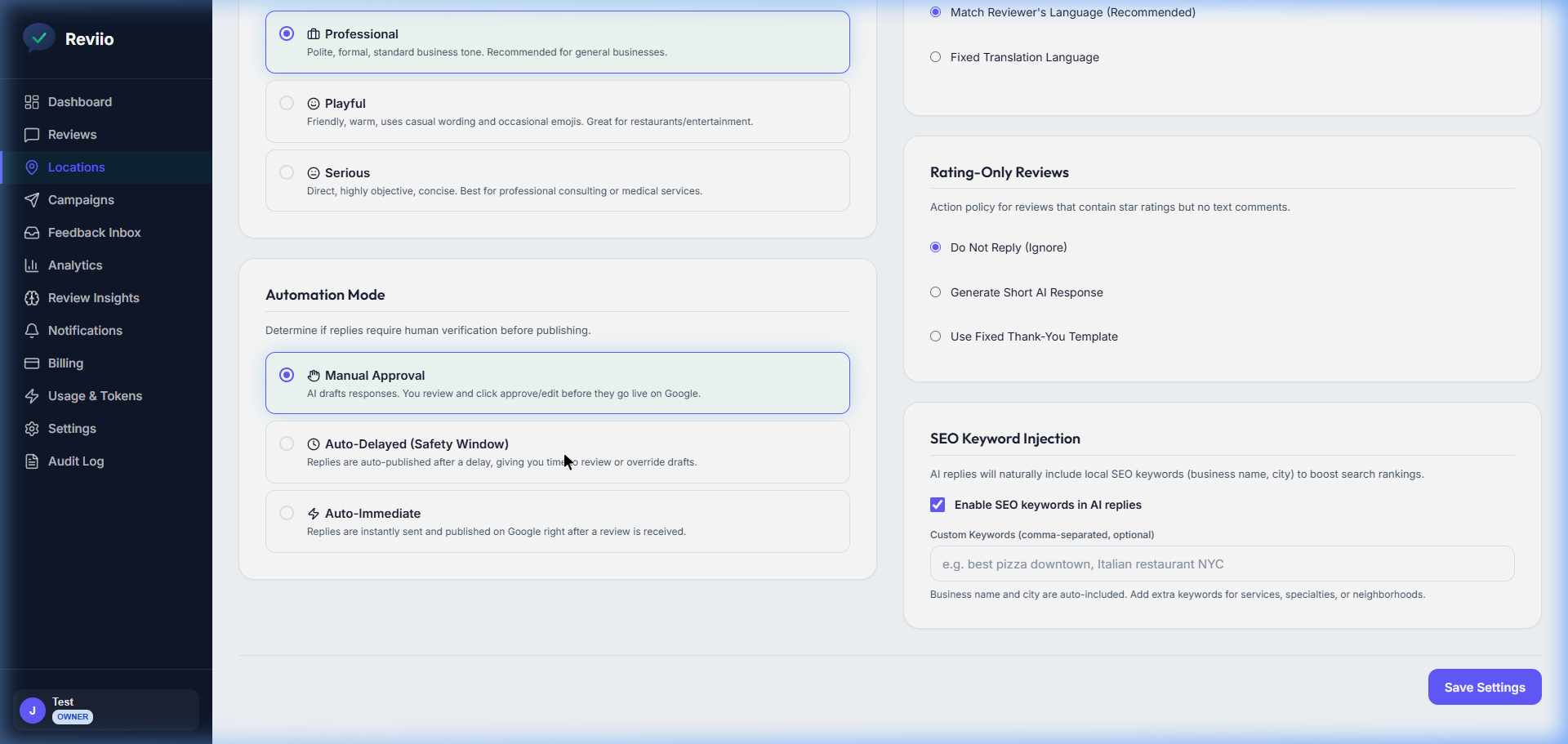Click "Business name and city are auto-included" hint
The image size is (1568, 744).
[x=1178, y=595]
